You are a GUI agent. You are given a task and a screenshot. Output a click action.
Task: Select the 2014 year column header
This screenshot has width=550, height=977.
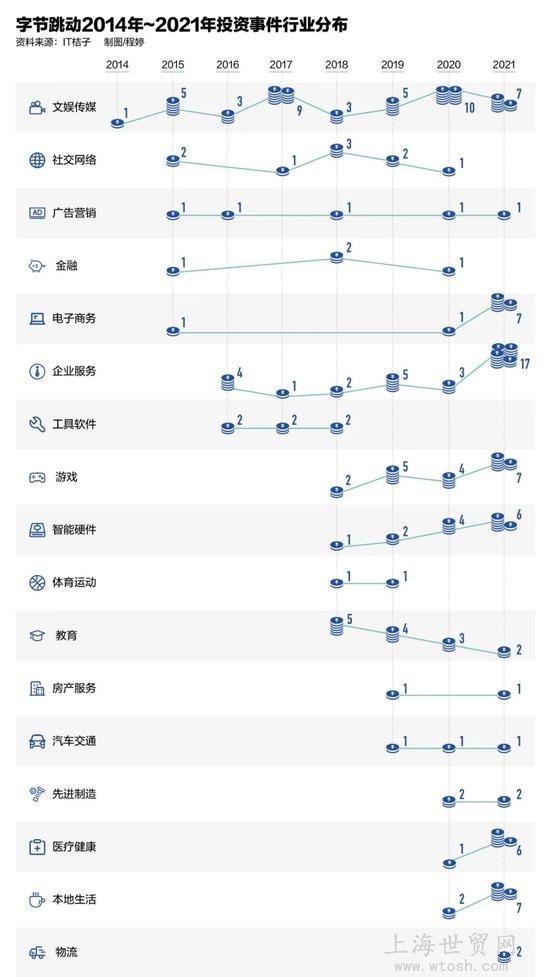(x=118, y=65)
